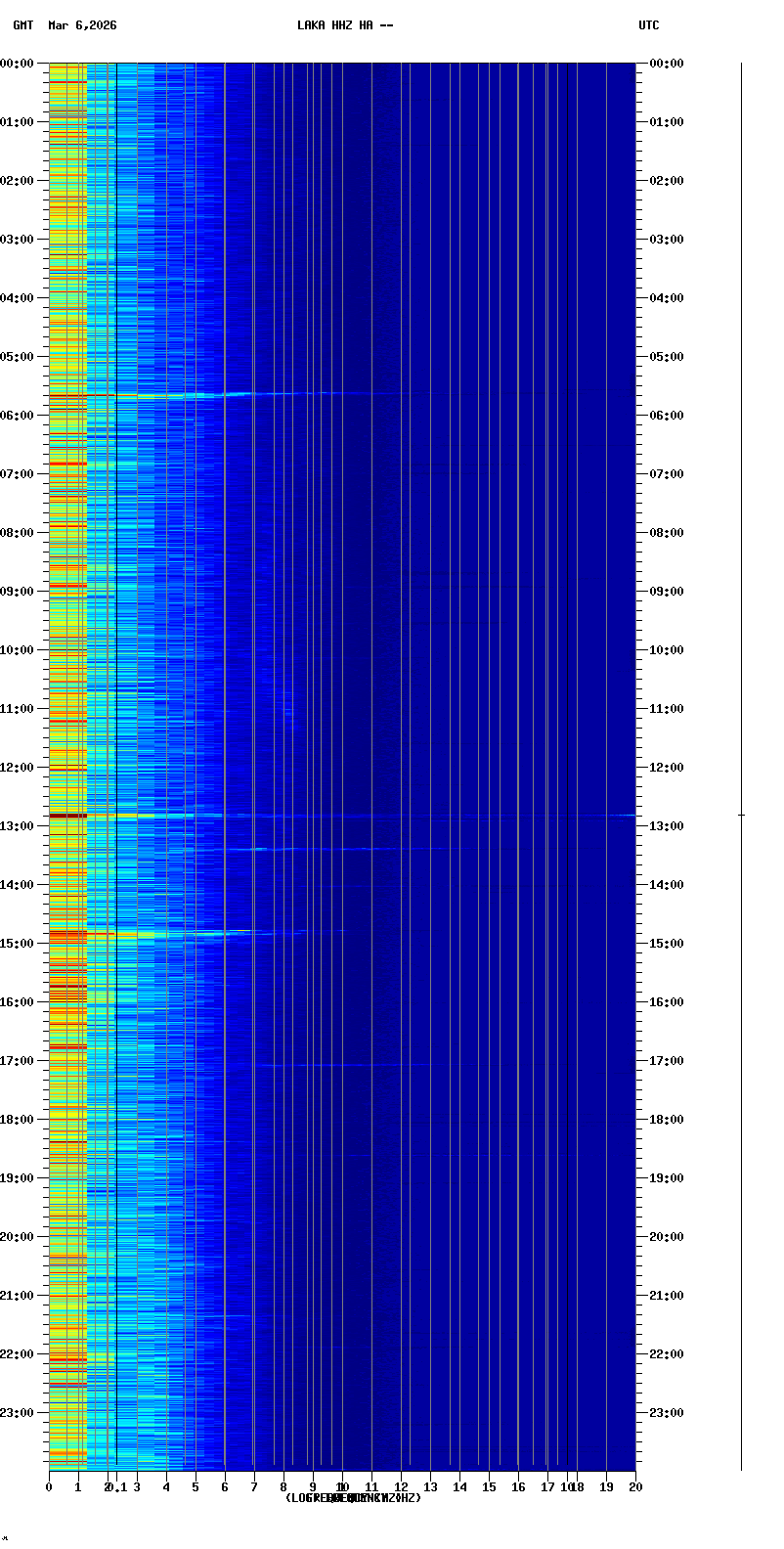784x1549 pixels.
Task: Click 20:00 on the left time axis
Action: 18,1237
